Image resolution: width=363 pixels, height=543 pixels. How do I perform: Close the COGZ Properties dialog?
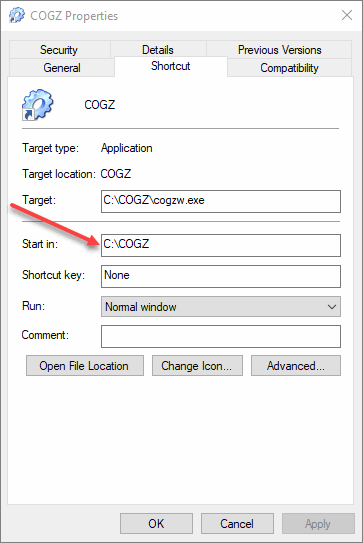[x=347, y=15]
